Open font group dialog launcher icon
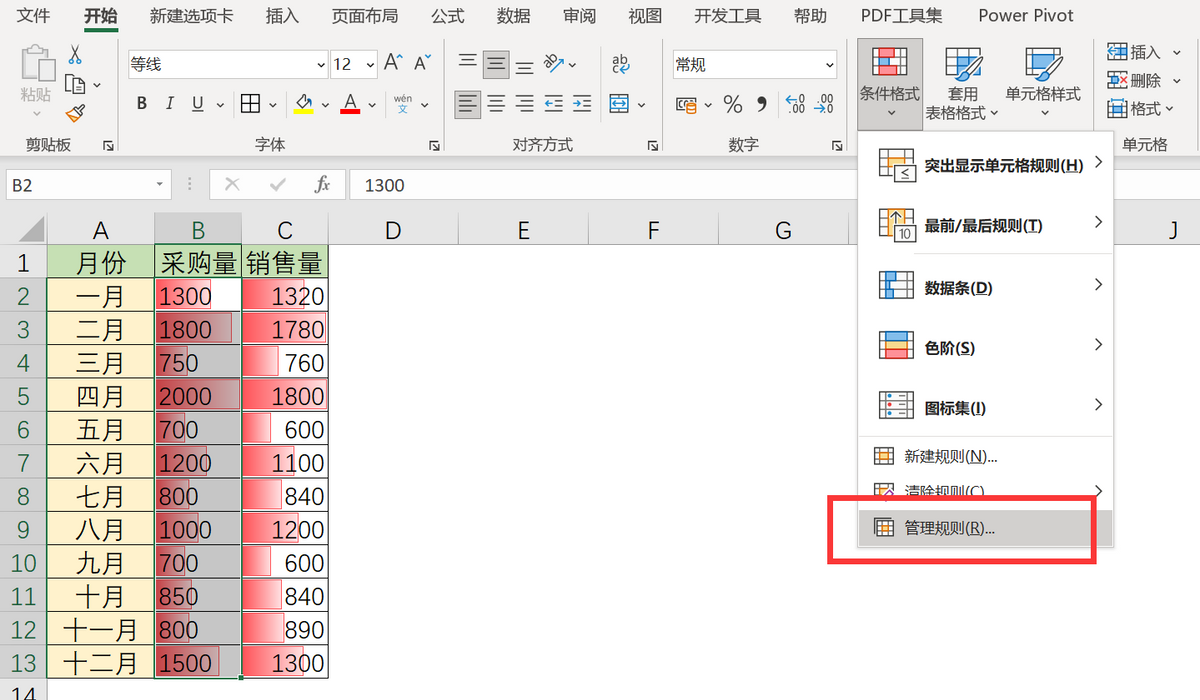The height and width of the screenshot is (700, 1200). 434,146
